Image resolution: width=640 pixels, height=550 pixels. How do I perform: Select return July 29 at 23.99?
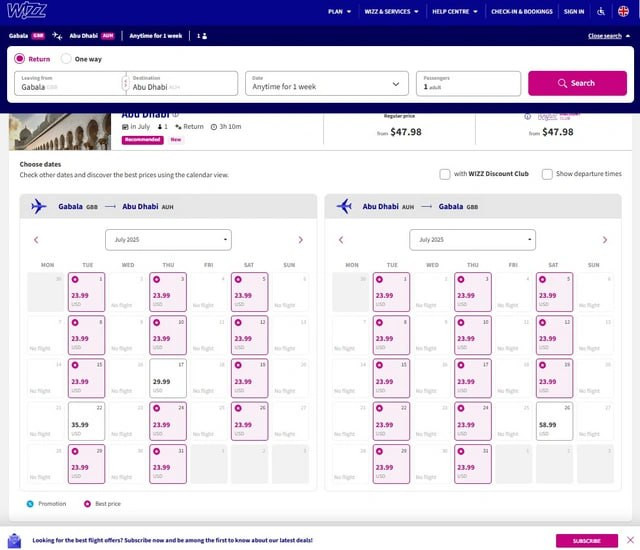point(391,464)
